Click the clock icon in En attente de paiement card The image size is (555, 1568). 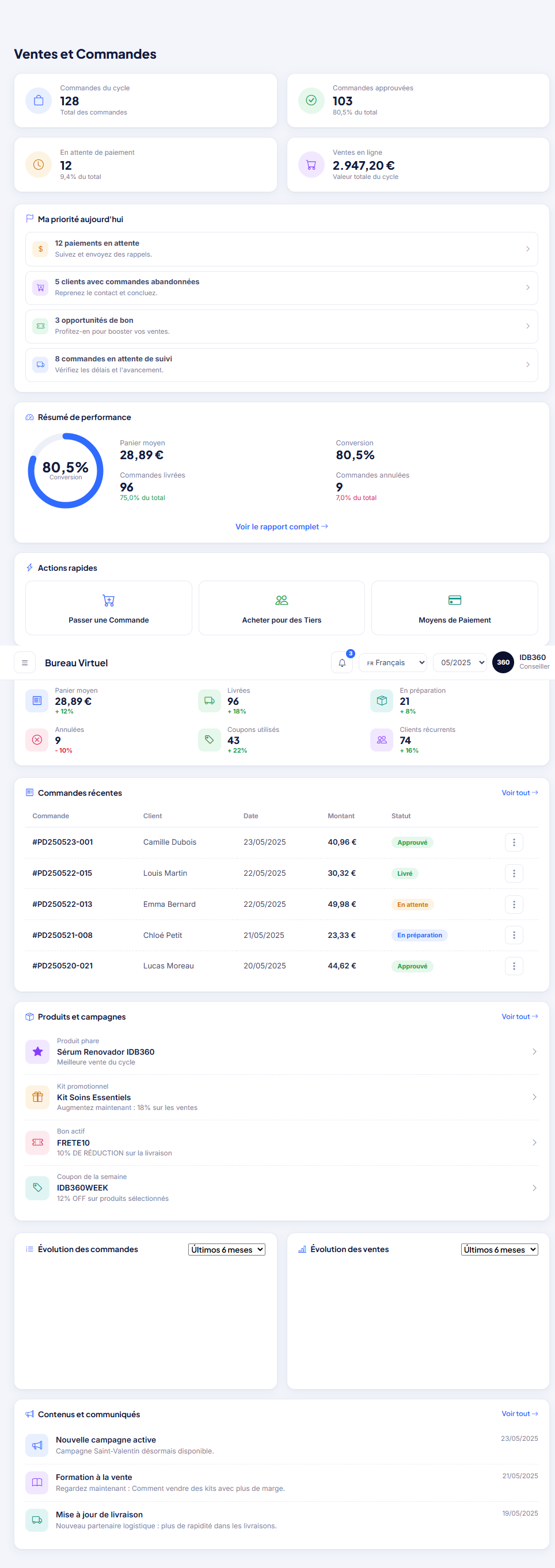tap(39, 165)
